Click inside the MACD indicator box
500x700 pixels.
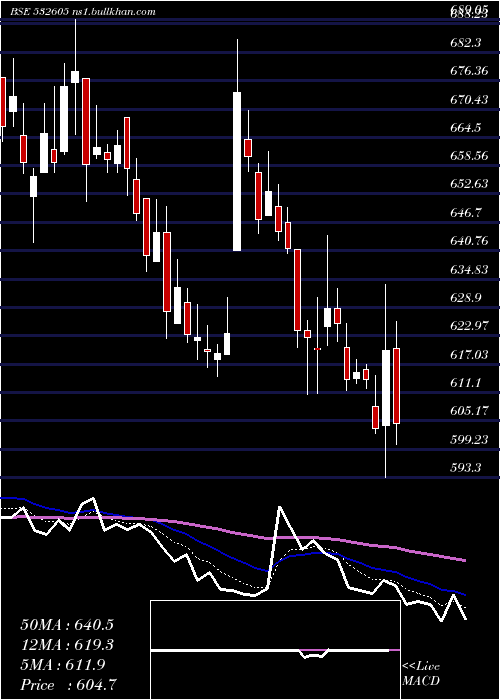[x=275, y=650]
